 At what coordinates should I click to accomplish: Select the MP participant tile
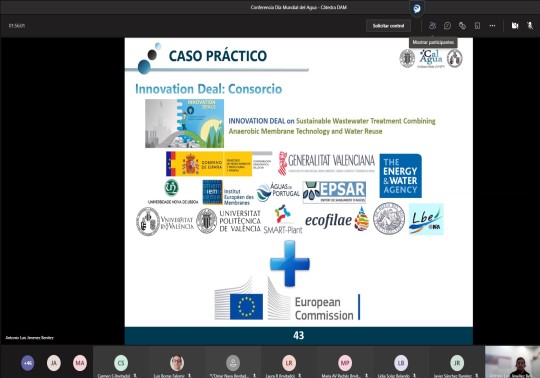345,362
